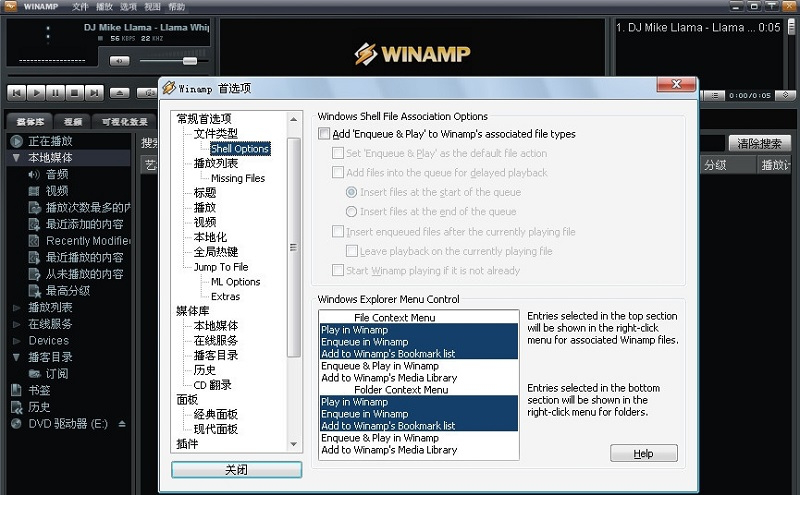Select the DJ Mike Llama playlist entry
The width and height of the screenshot is (800, 514).
click(x=698, y=28)
